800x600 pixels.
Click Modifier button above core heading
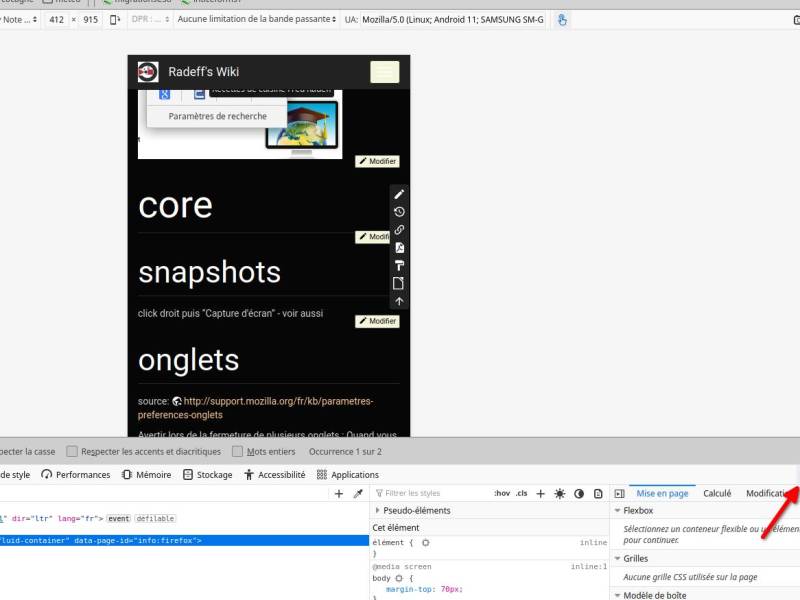click(x=377, y=161)
